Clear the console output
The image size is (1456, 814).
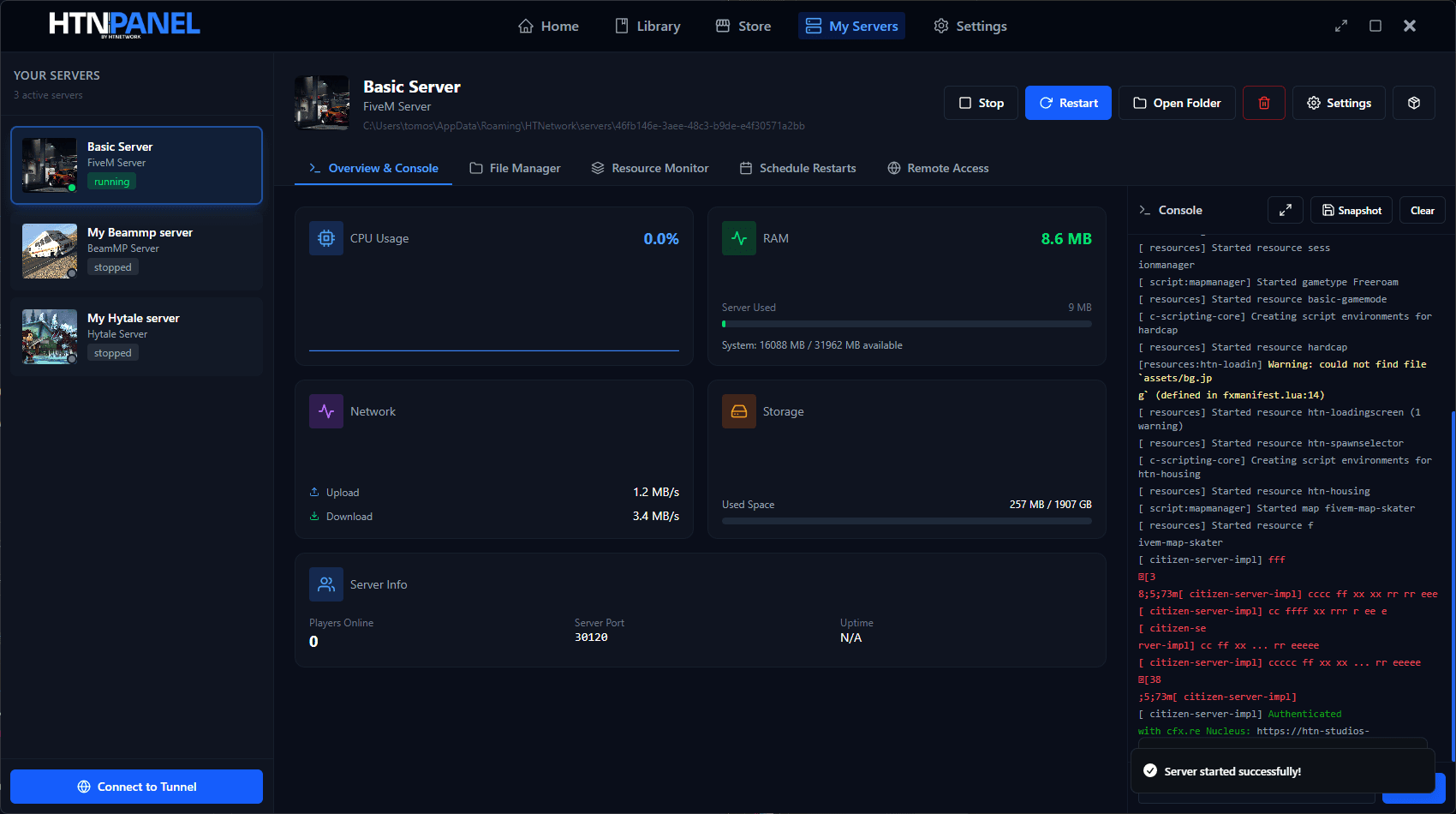pyautogui.click(x=1423, y=210)
